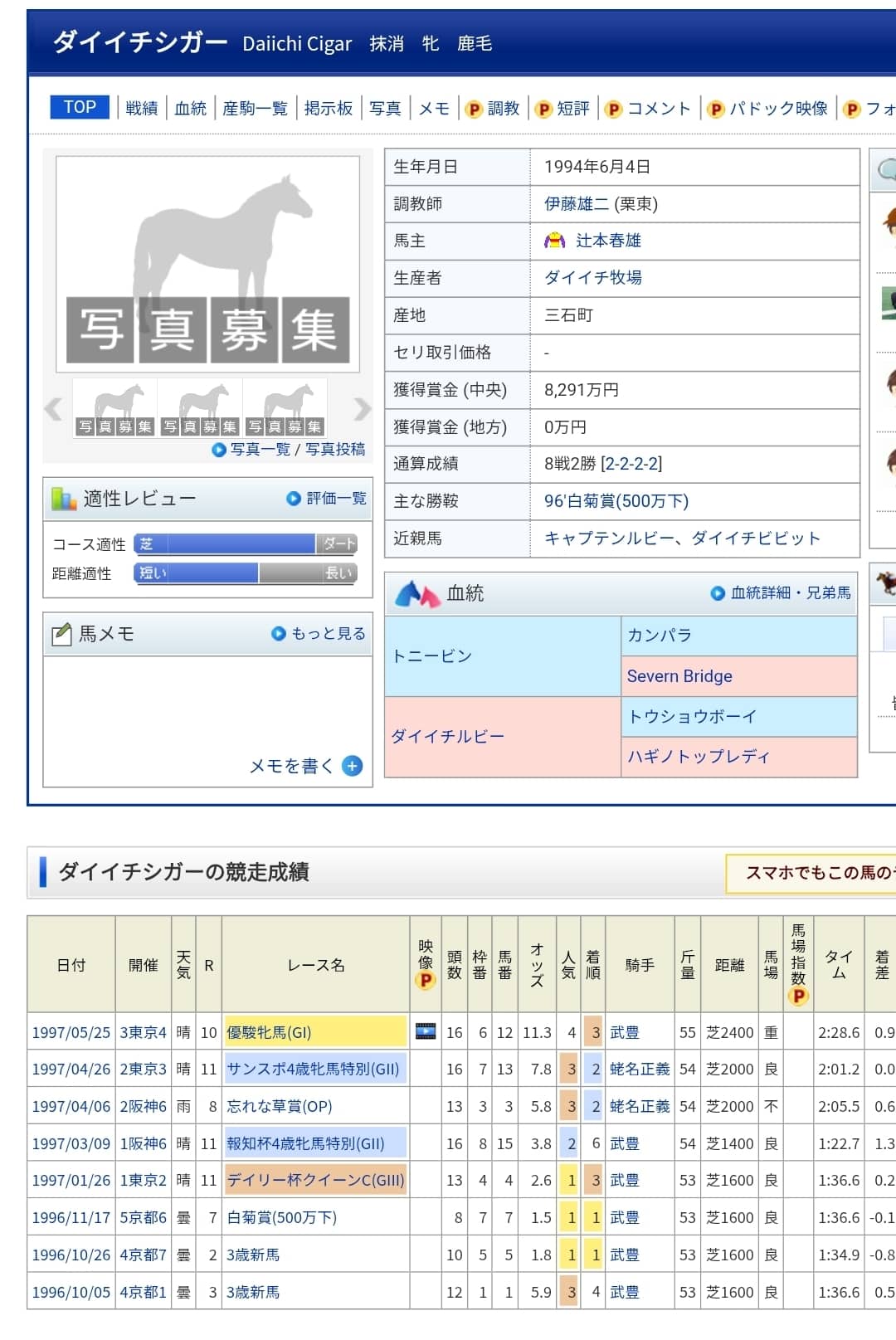Expand もっと見る in horse memo

(x=319, y=634)
